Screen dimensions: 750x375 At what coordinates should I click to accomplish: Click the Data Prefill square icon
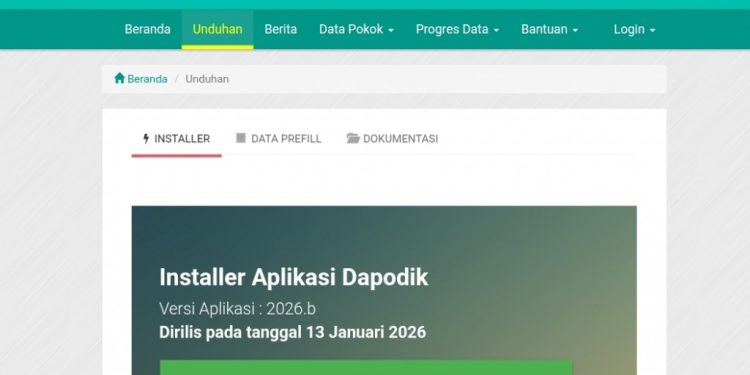point(241,138)
